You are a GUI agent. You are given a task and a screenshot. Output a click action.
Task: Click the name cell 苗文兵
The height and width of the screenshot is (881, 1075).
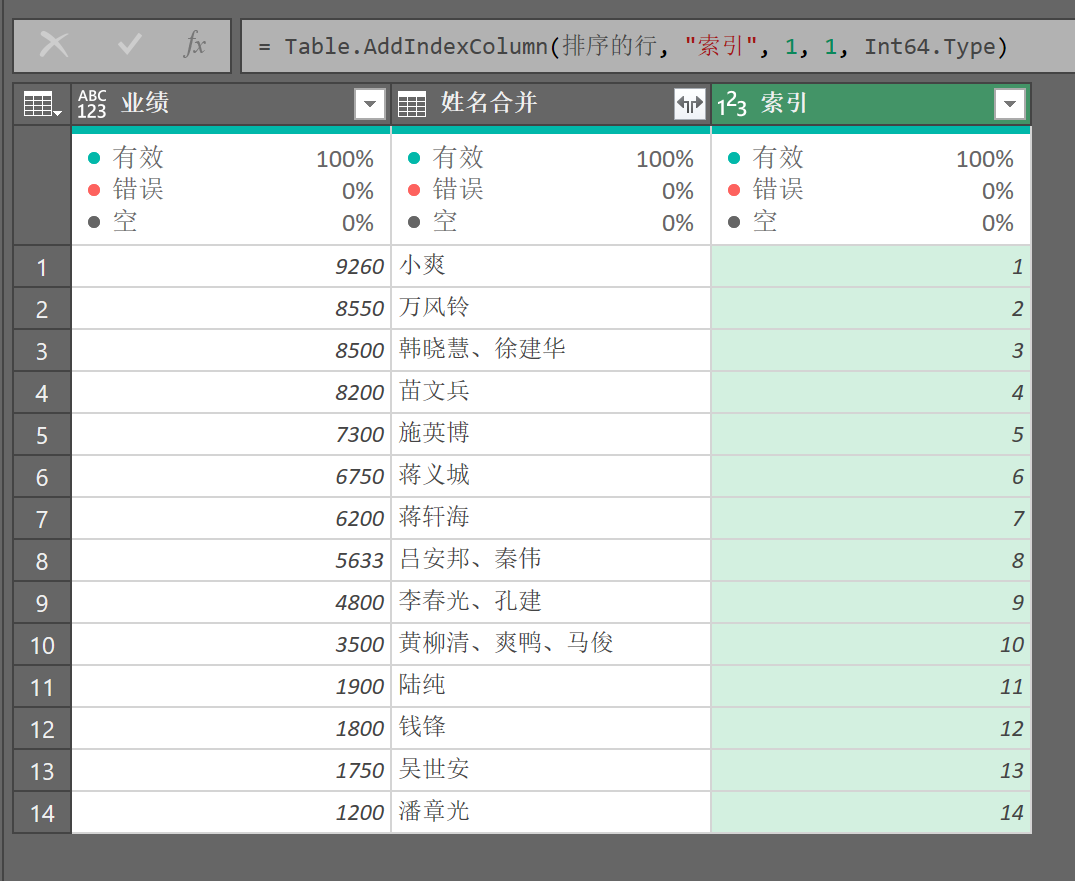click(x=551, y=393)
